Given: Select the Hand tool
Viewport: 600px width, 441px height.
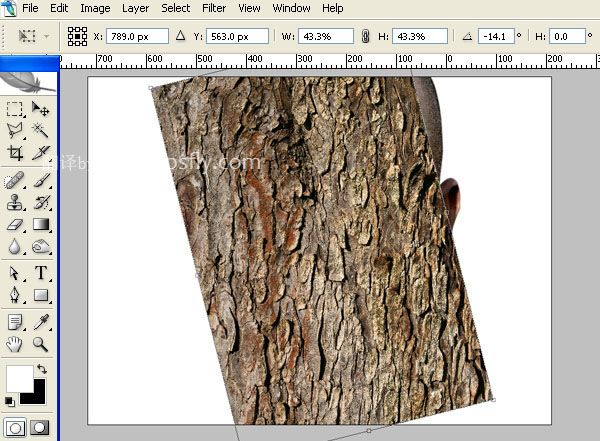Looking at the screenshot, I should (15, 344).
